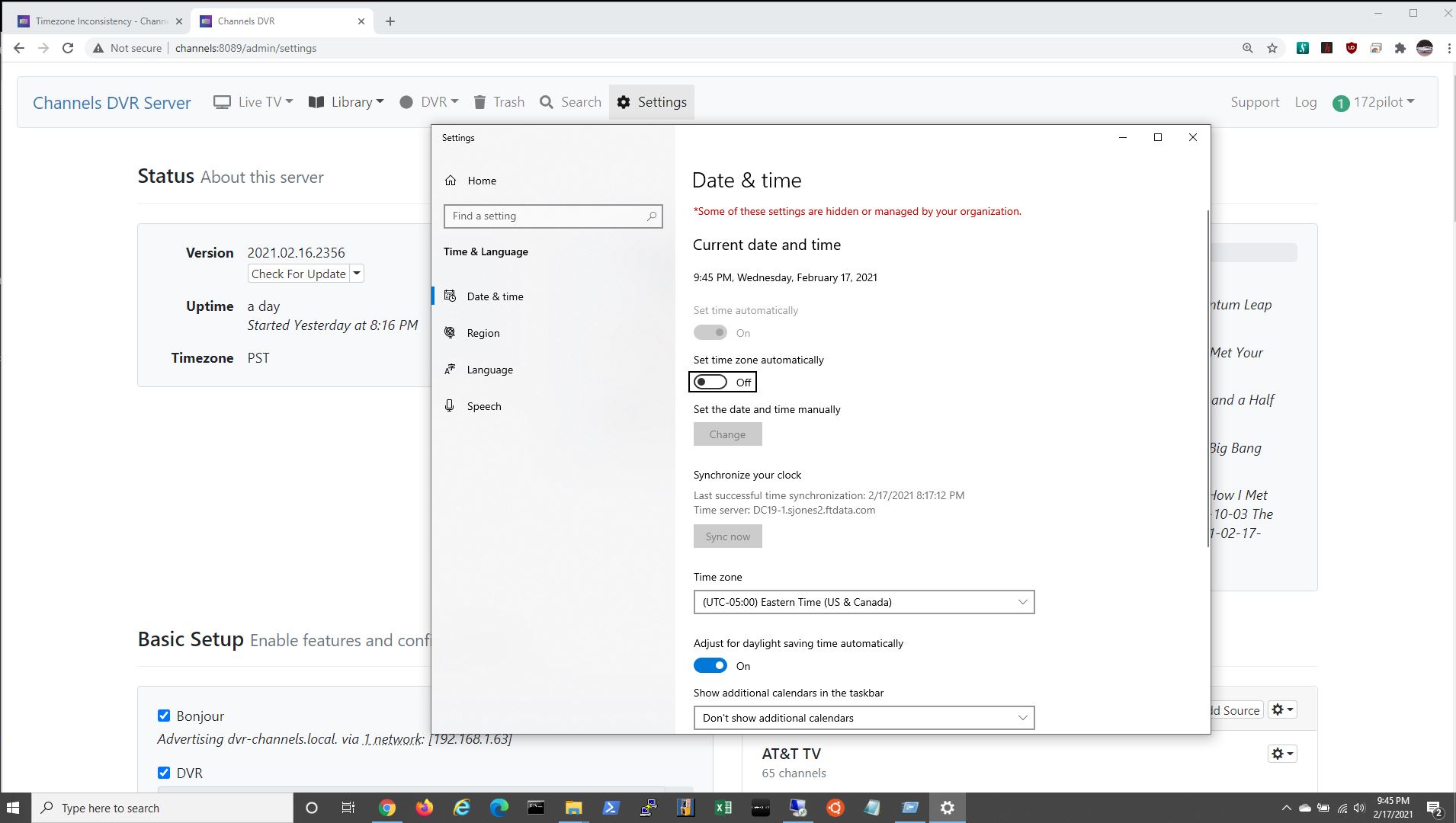Click the Check For Update button
1456x823 pixels.
[x=298, y=274]
